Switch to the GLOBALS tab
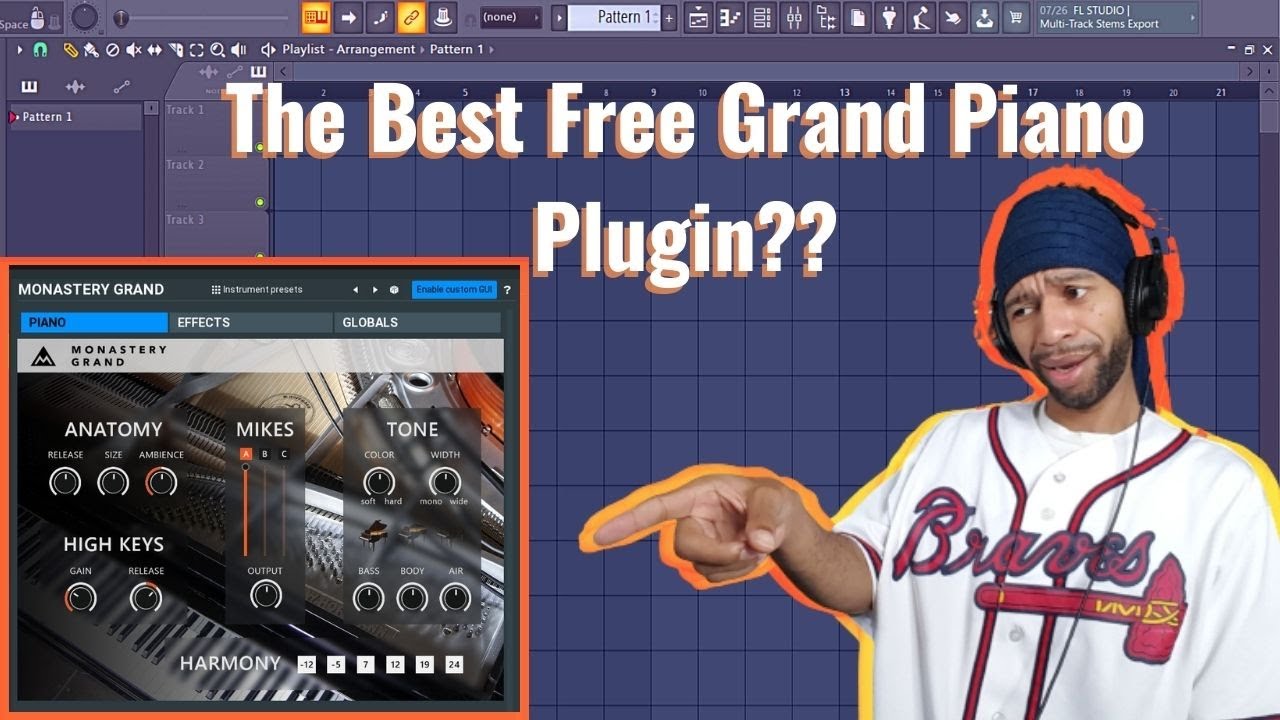The image size is (1280, 720). coord(418,322)
